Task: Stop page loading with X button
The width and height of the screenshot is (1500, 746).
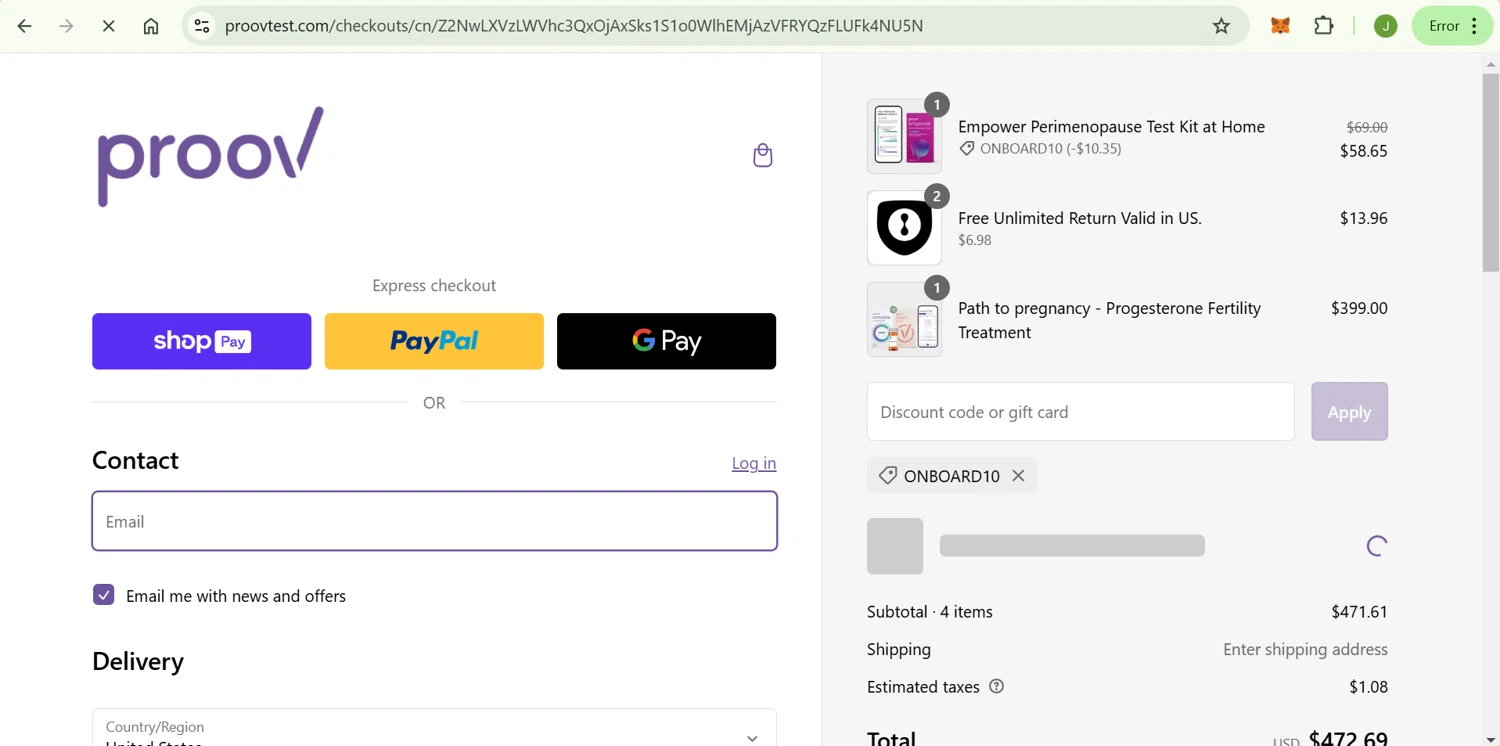Action: click(x=109, y=26)
